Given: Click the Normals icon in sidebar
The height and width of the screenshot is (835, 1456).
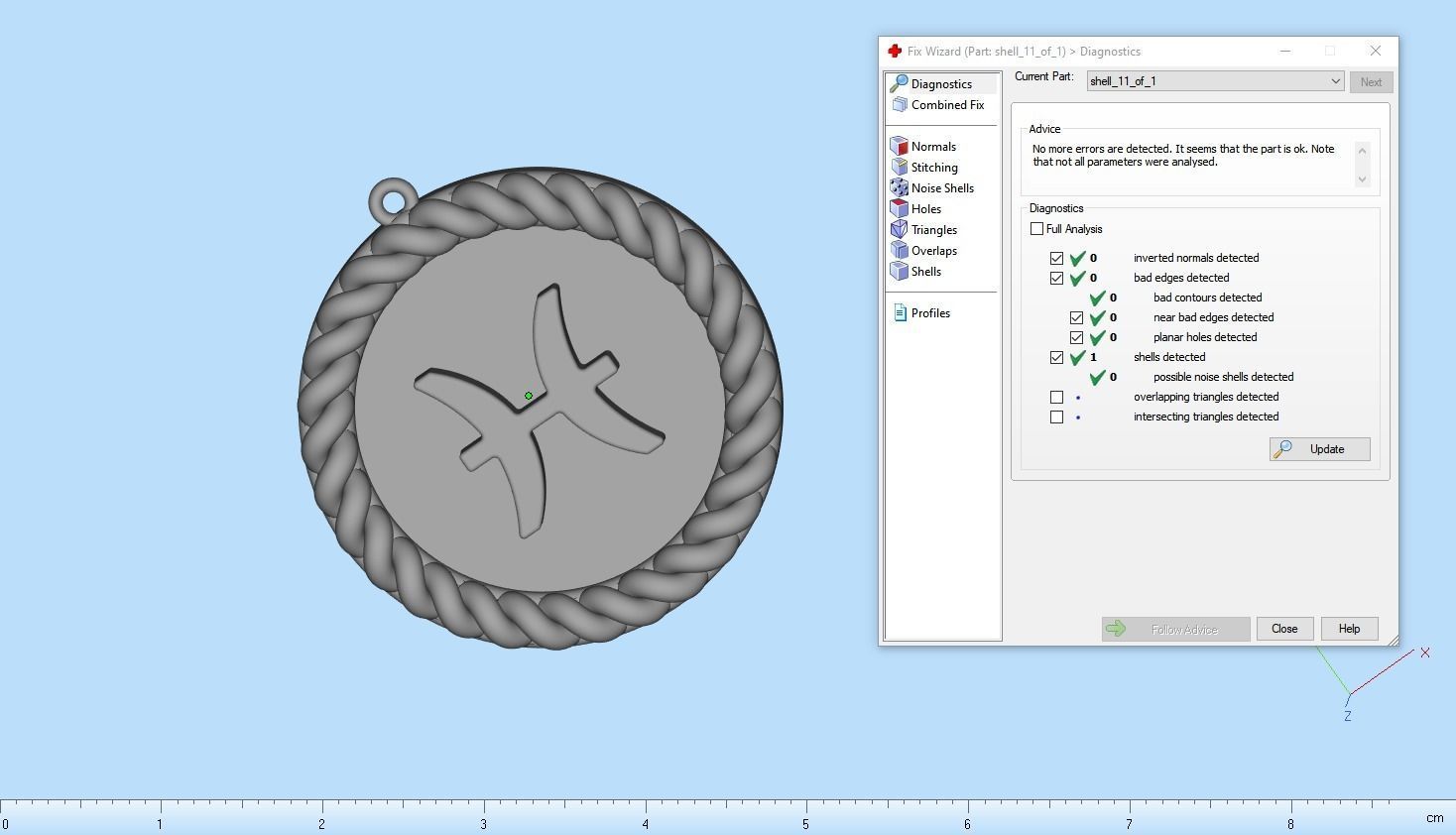Looking at the screenshot, I should [899, 147].
